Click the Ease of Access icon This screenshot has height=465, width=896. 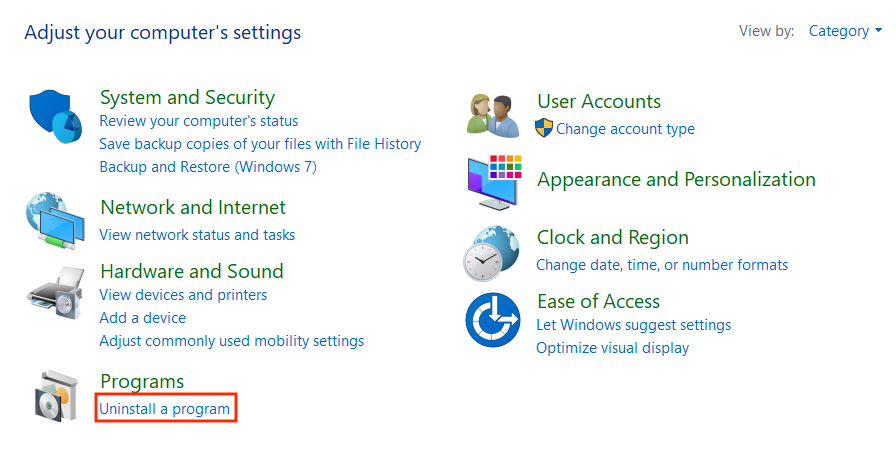click(x=493, y=319)
